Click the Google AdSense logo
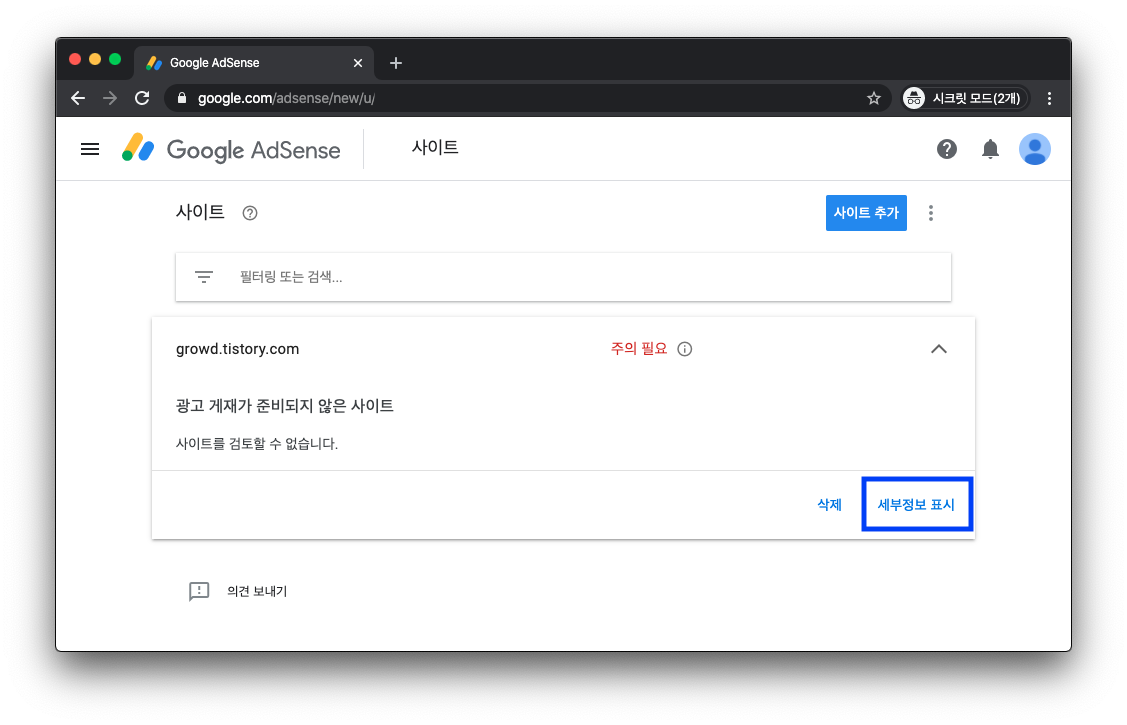 click(231, 149)
